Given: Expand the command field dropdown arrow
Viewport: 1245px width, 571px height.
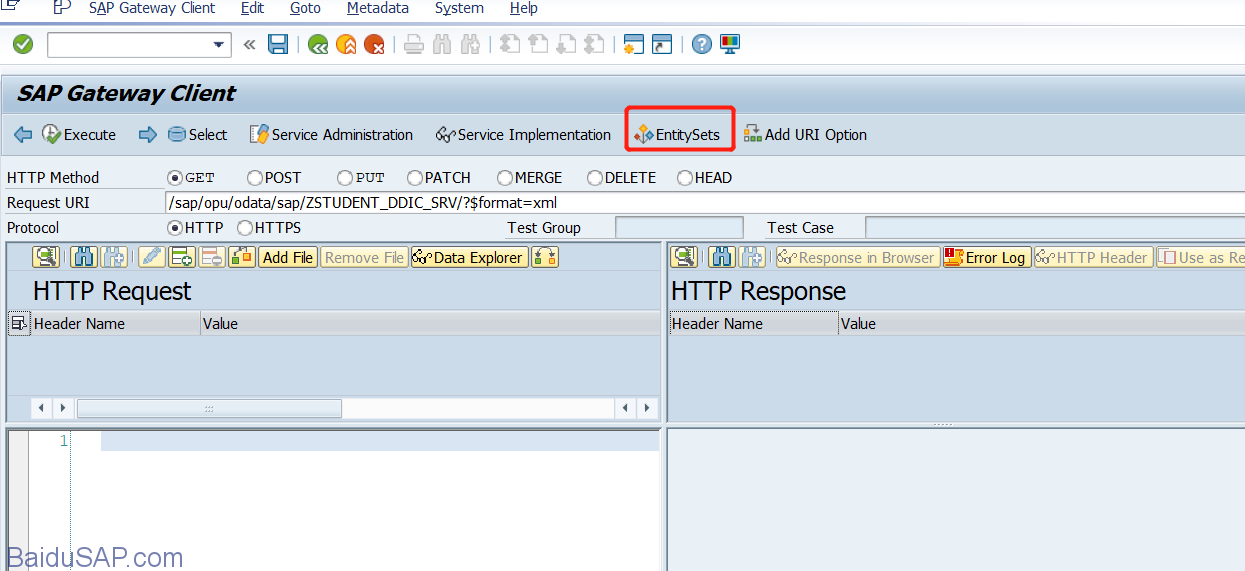Looking at the screenshot, I should (219, 45).
